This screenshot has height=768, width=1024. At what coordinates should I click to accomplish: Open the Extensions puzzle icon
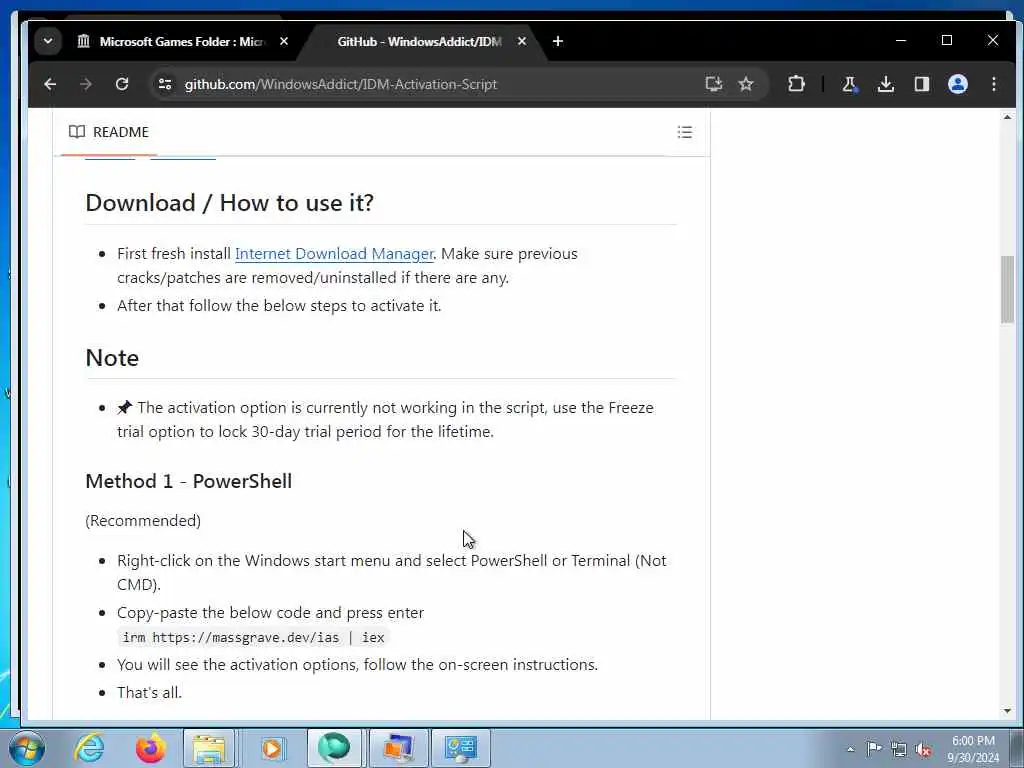pyautogui.click(x=796, y=84)
